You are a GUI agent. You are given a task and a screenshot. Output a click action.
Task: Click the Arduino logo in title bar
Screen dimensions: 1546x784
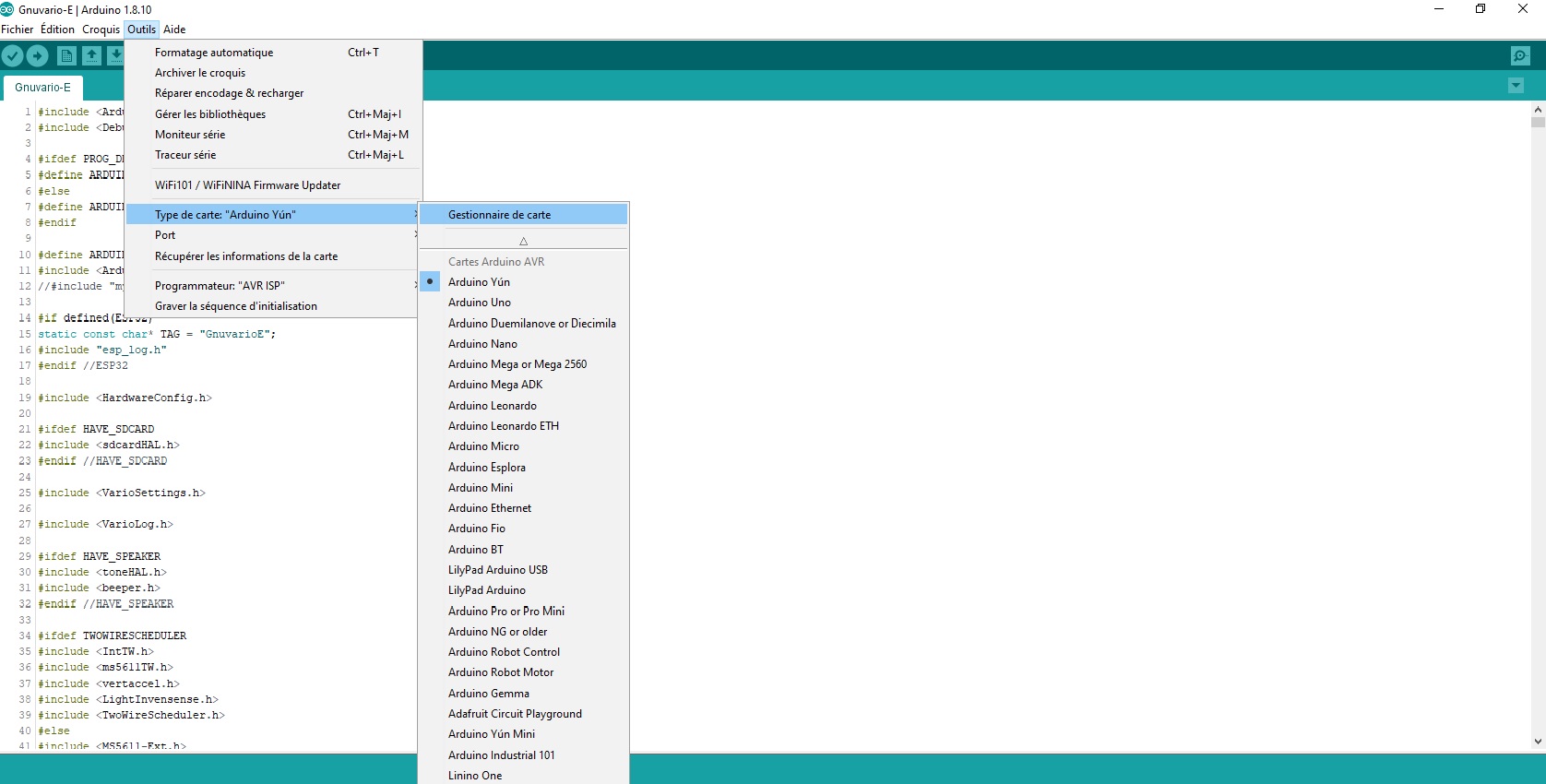(7, 9)
